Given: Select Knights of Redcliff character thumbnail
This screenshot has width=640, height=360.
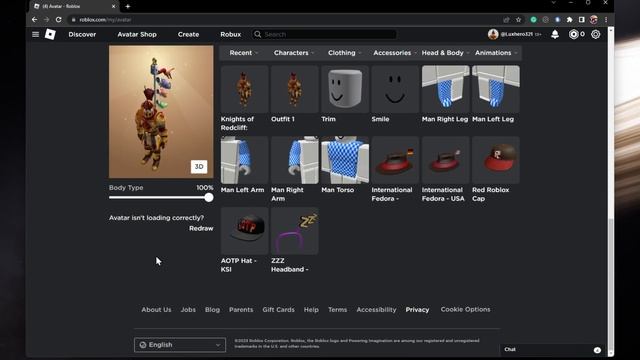Looking at the screenshot, I should click(x=244, y=89).
